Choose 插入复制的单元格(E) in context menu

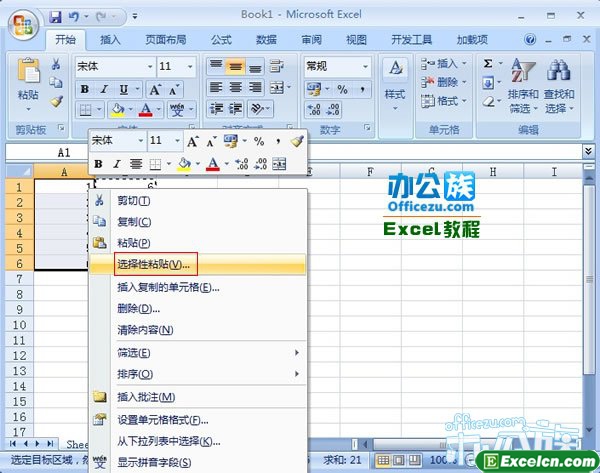coord(197,287)
